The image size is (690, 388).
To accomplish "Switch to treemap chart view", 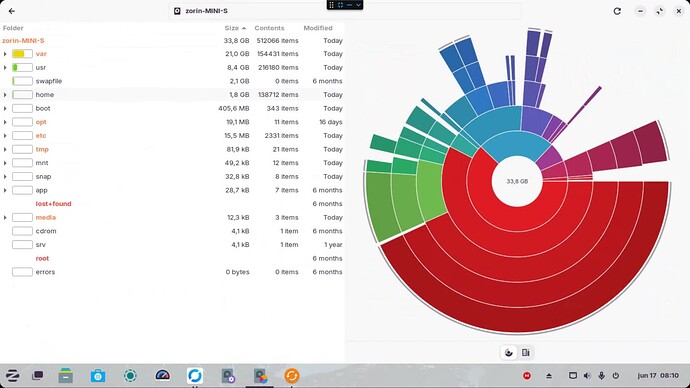I will [x=526, y=352].
